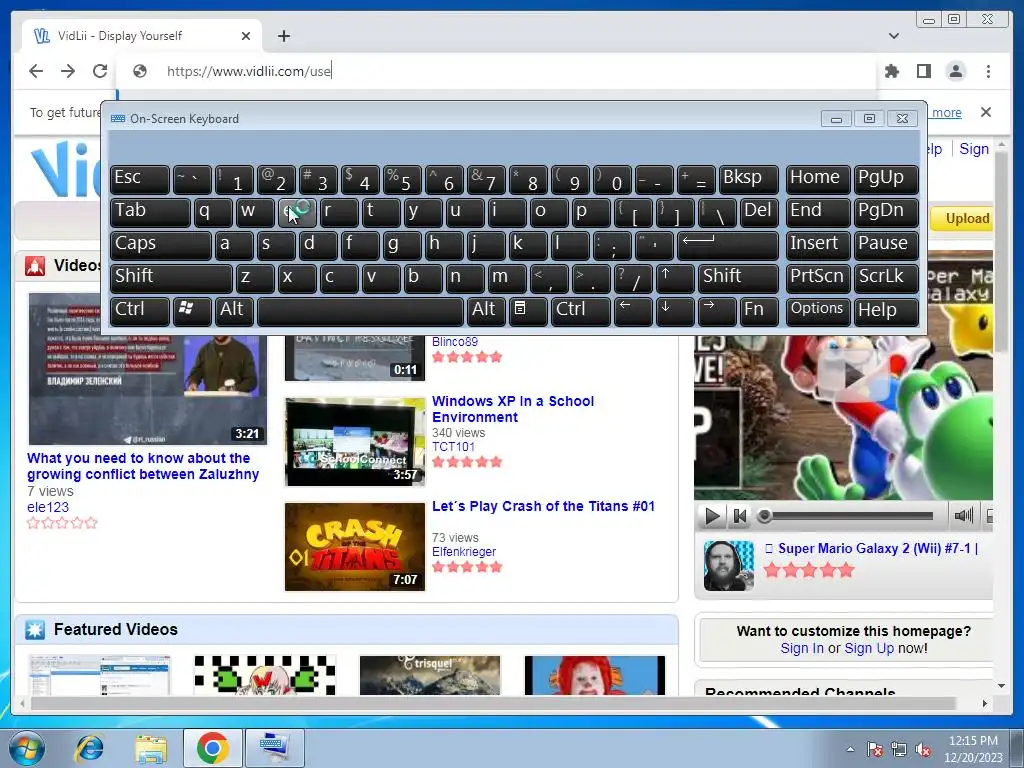Play the featured video with the play button
The width and height of the screenshot is (1024, 768).
pos(711,516)
